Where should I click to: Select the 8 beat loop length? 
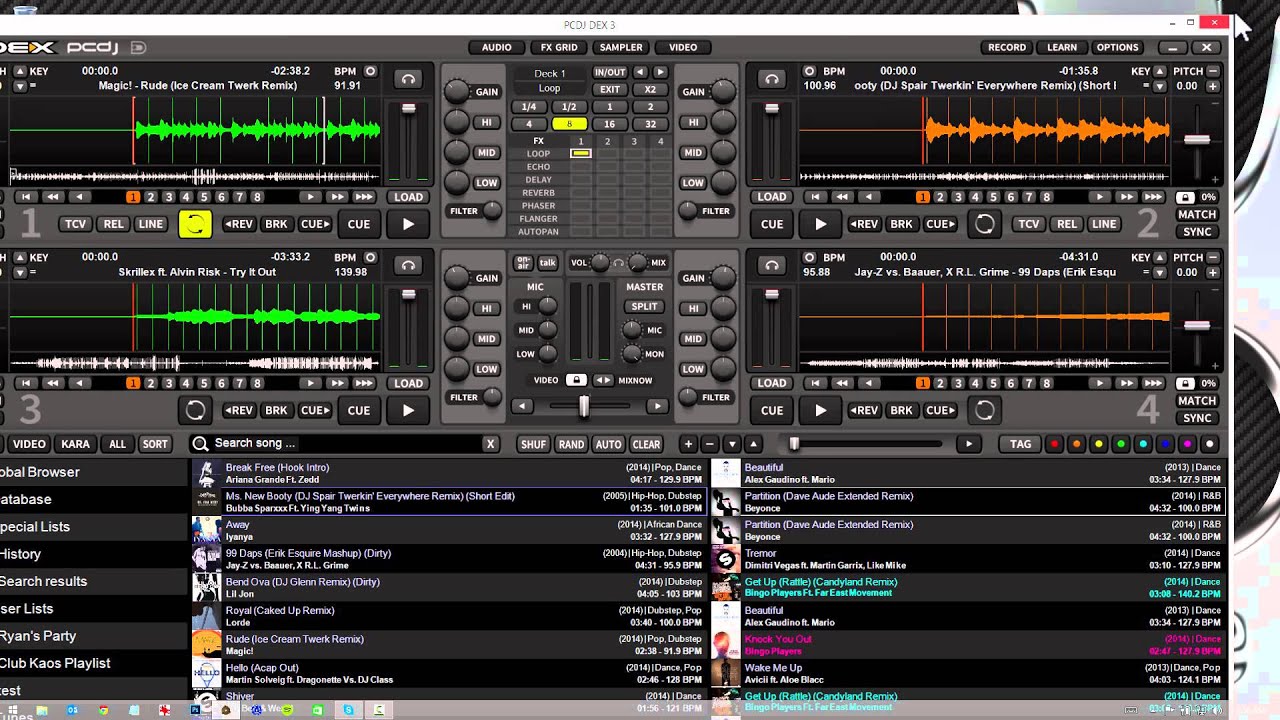[569, 124]
